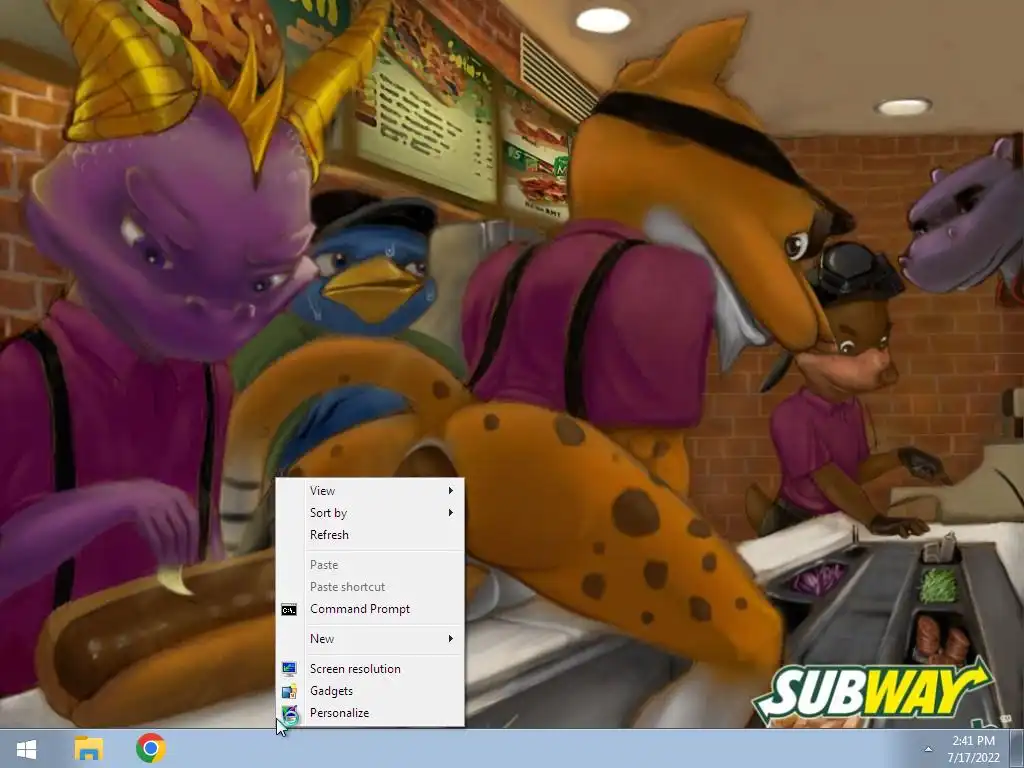Image resolution: width=1024 pixels, height=768 pixels.
Task: Open the Sort by submenu
Action: 370,513
